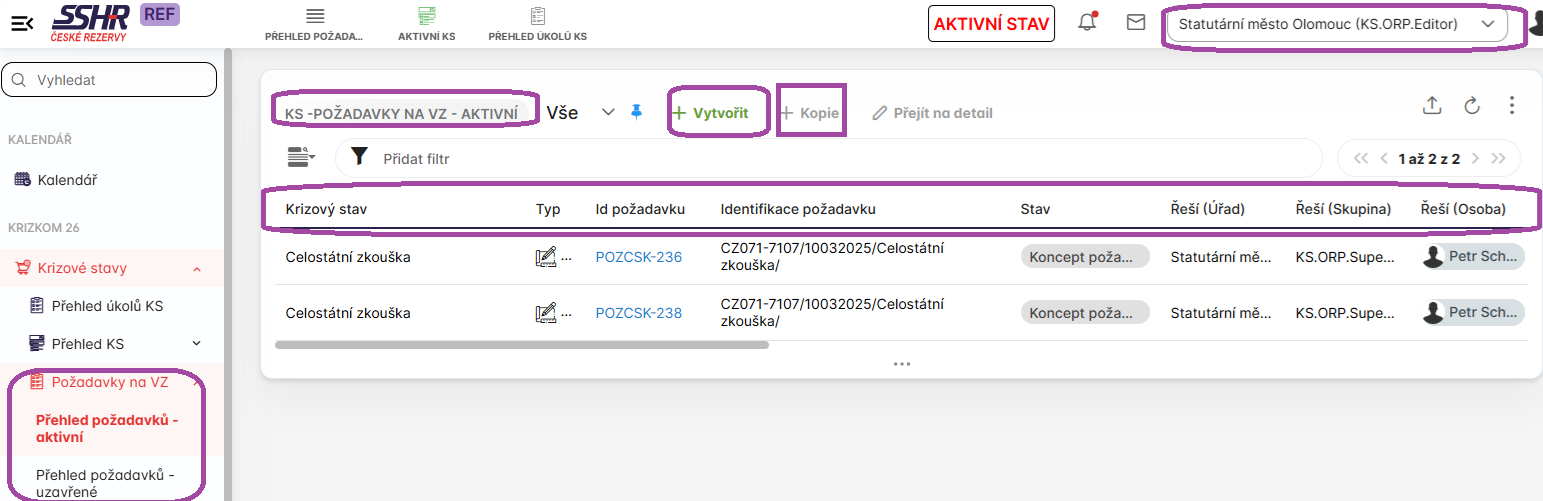The image size is (1543, 501).
Task: Refresh the requirements list
Action: pos(1472,106)
